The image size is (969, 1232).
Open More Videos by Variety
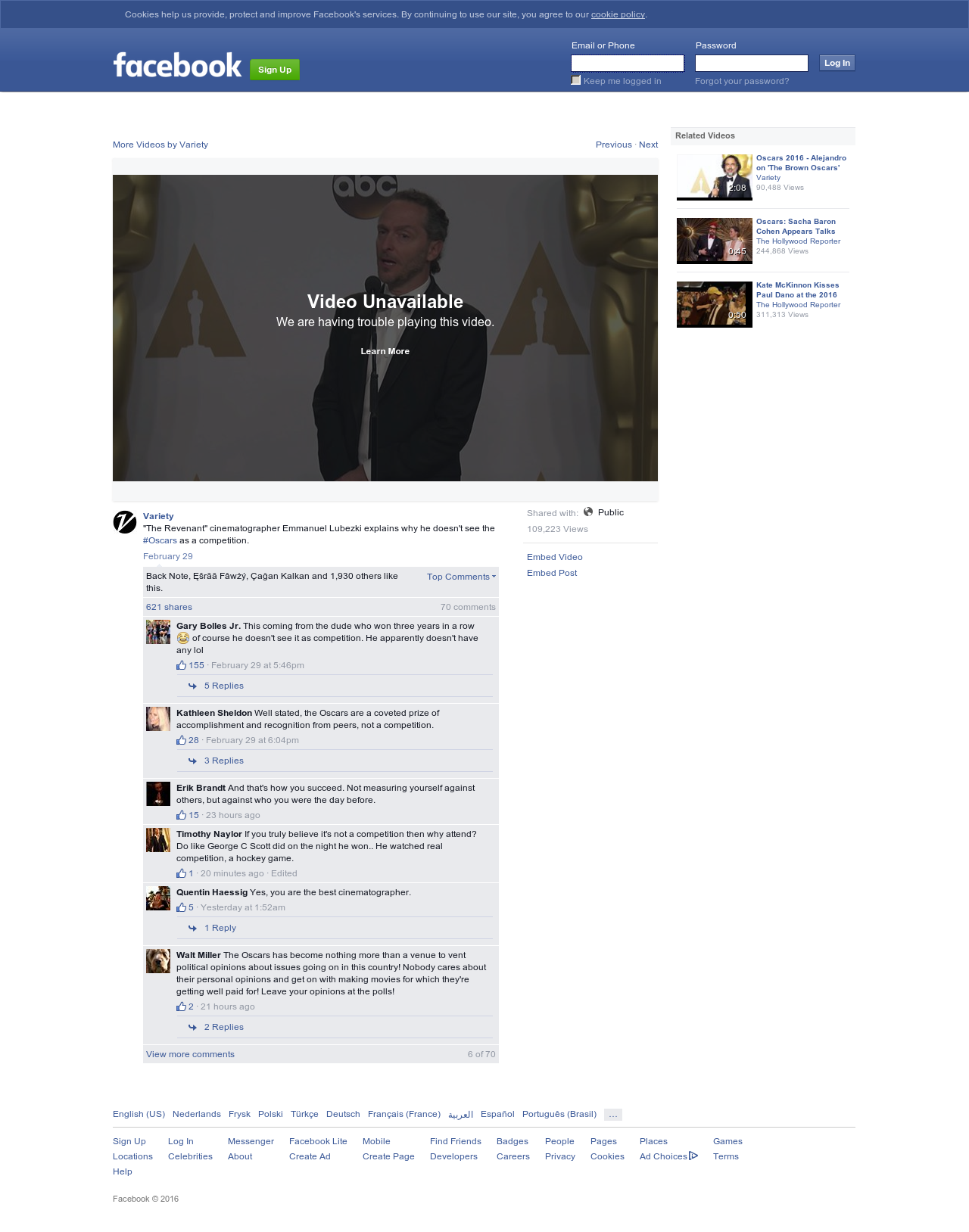pyautogui.click(x=160, y=145)
